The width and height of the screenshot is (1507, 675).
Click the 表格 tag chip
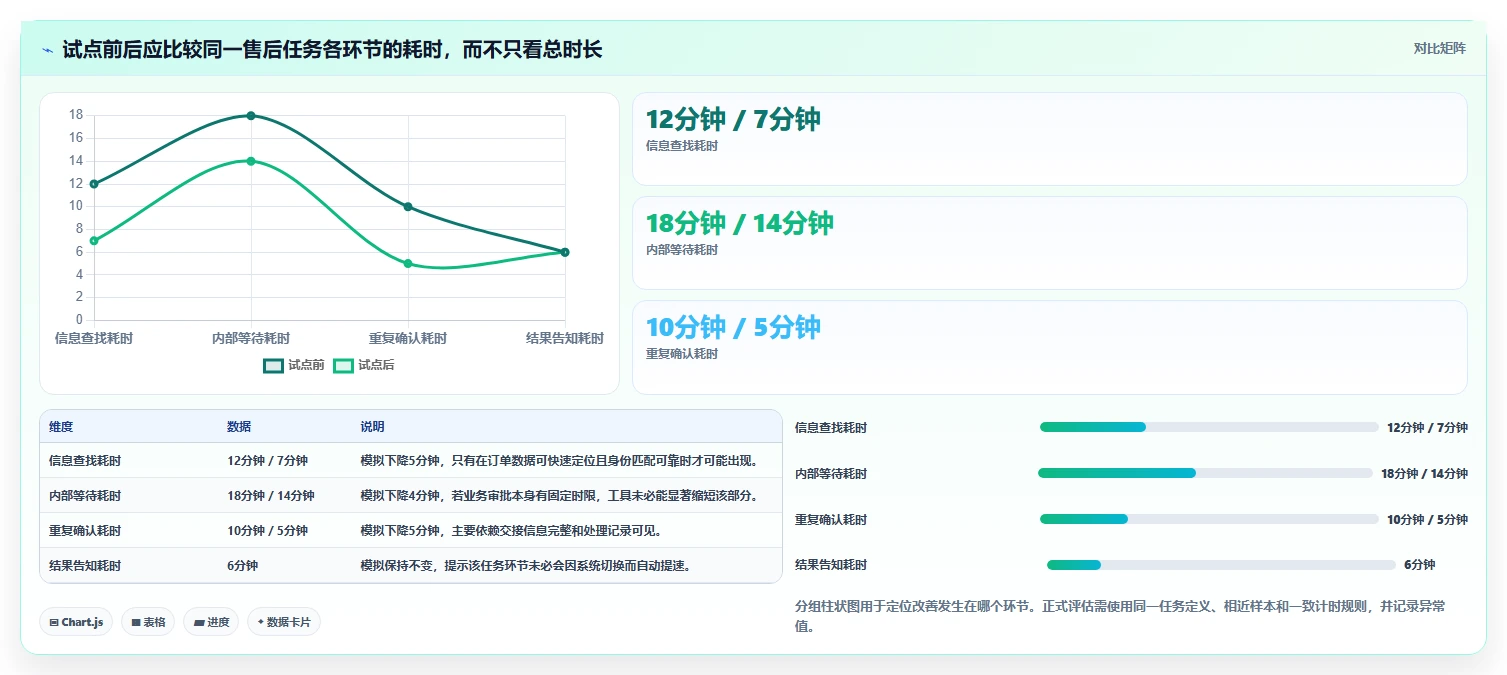pyautogui.click(x=148, y=622)
